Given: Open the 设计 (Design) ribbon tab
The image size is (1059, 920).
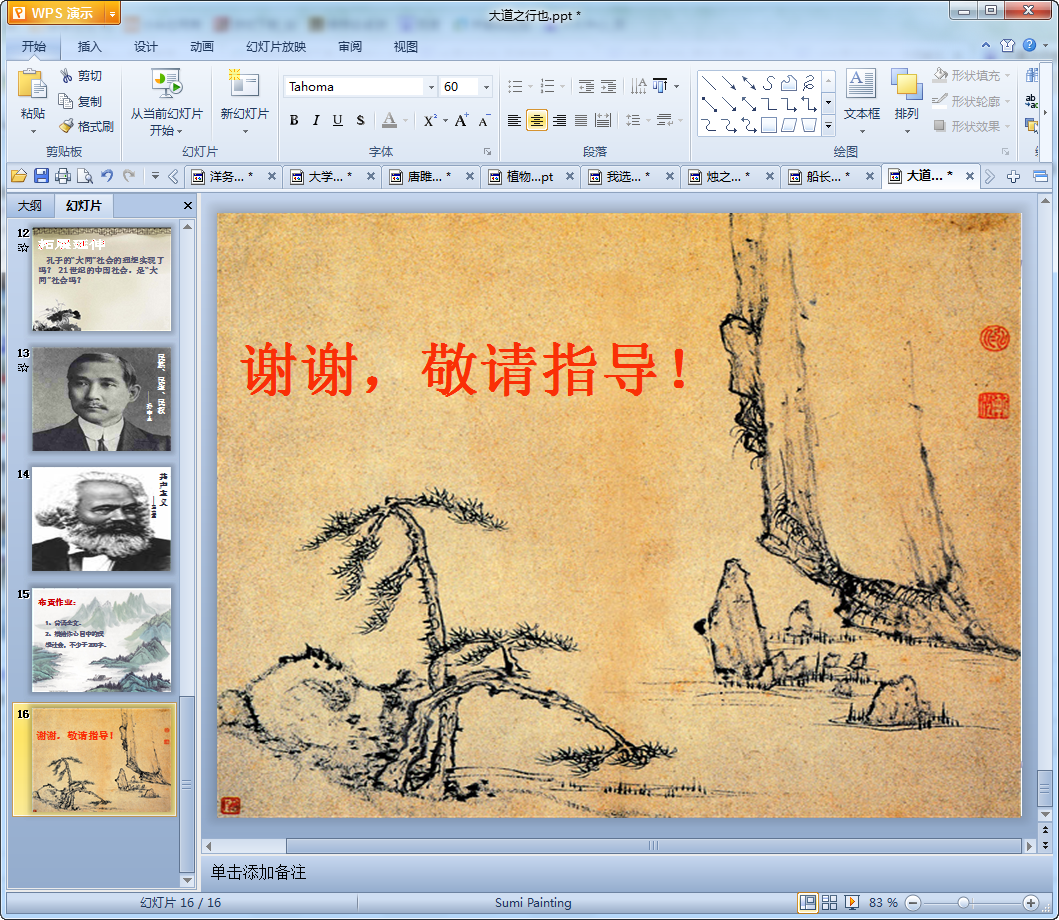Looking at the screenshot, I should pyautogui.click(x=145, y=47).
